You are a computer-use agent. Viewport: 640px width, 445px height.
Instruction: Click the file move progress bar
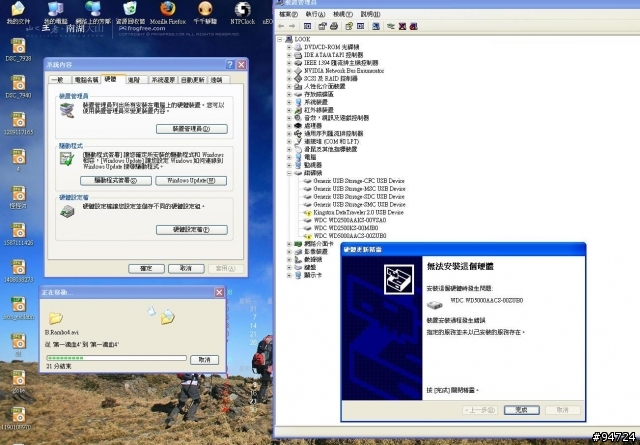tap(116, 358)
